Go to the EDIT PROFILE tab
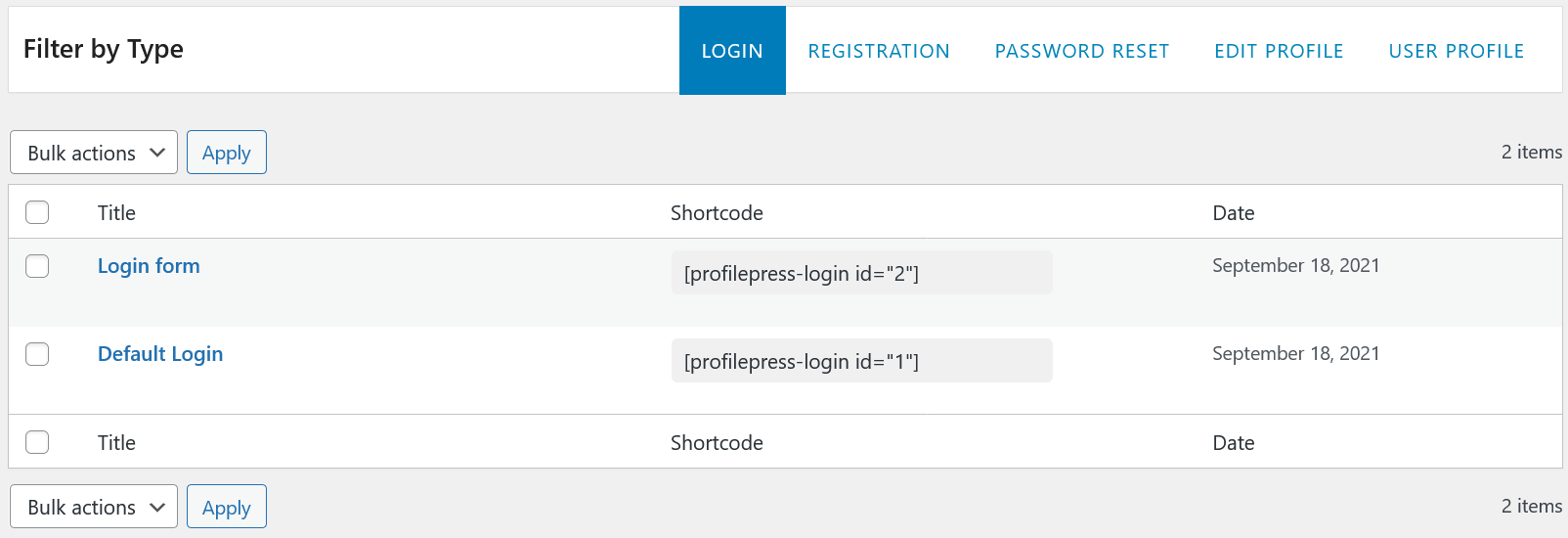Screen dimensions: 1568x538 1279,51
